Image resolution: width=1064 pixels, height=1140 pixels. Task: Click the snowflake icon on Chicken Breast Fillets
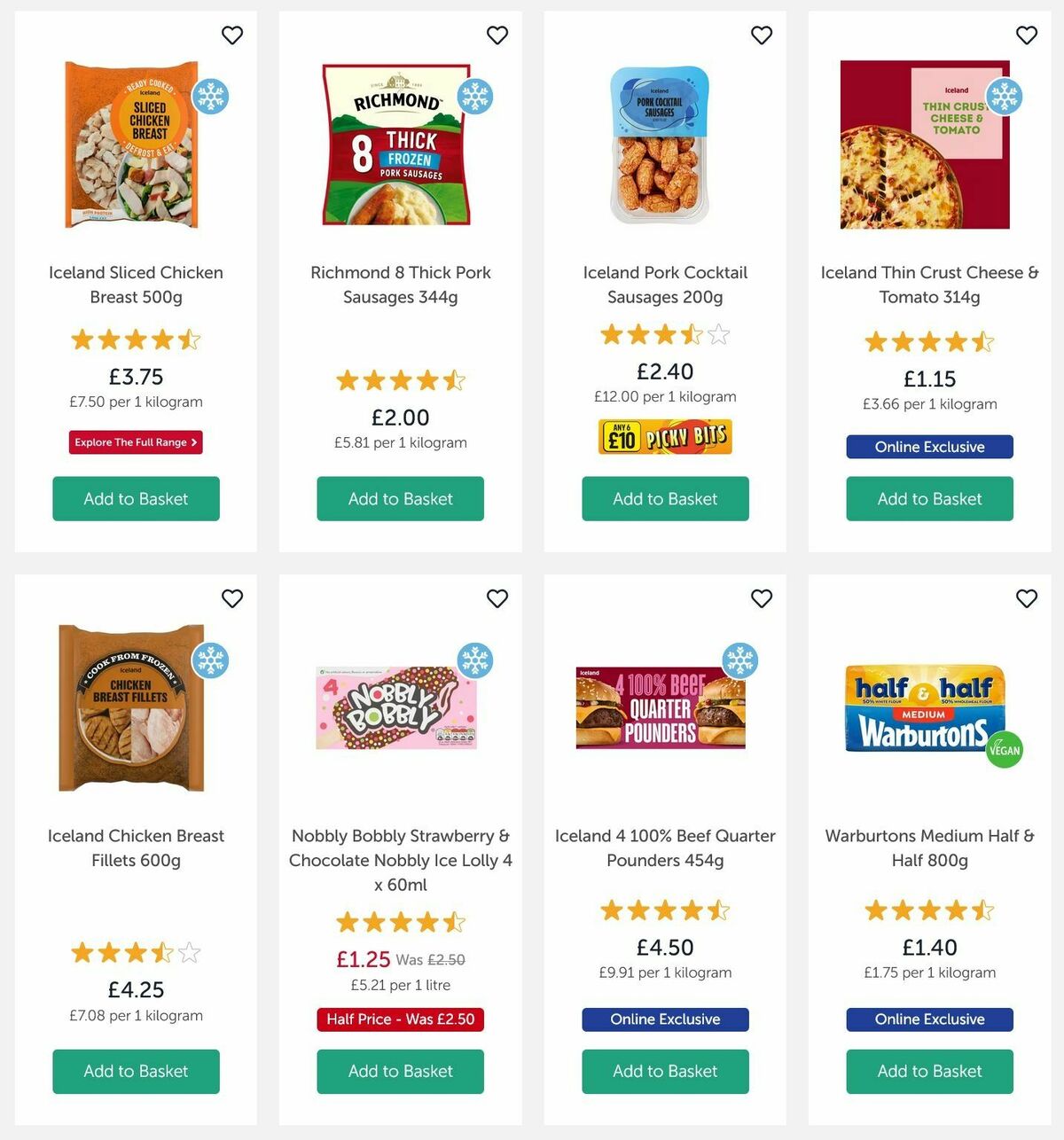[x=211, y=660]
